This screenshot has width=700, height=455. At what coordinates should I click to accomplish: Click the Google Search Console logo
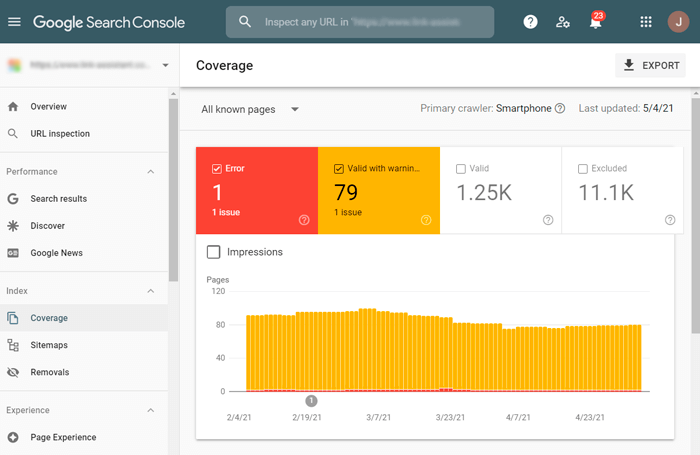tap(109, 22)
